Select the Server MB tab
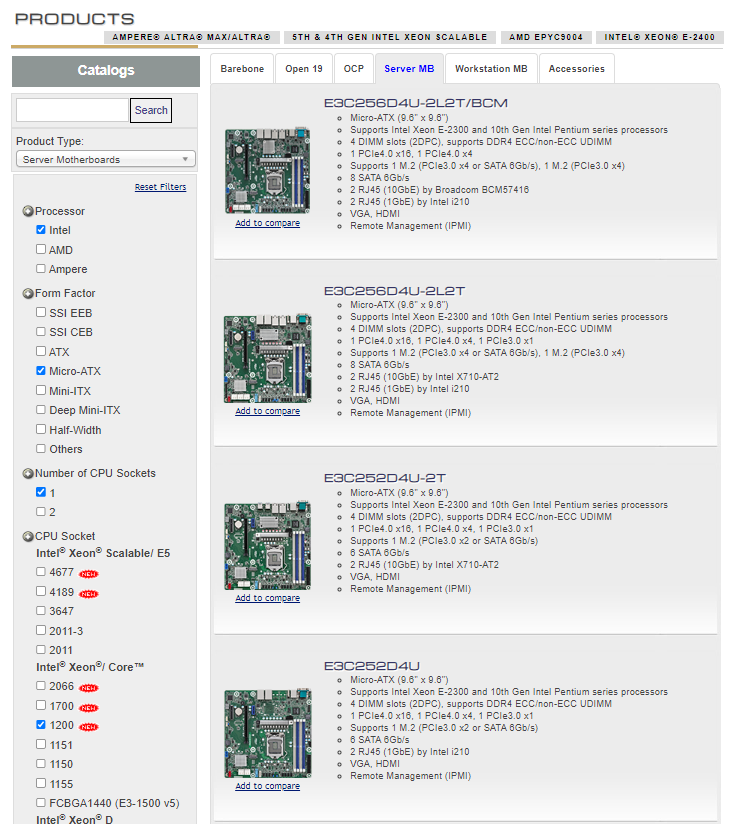Viewport: 738px width, 824px height. (409, 69)
